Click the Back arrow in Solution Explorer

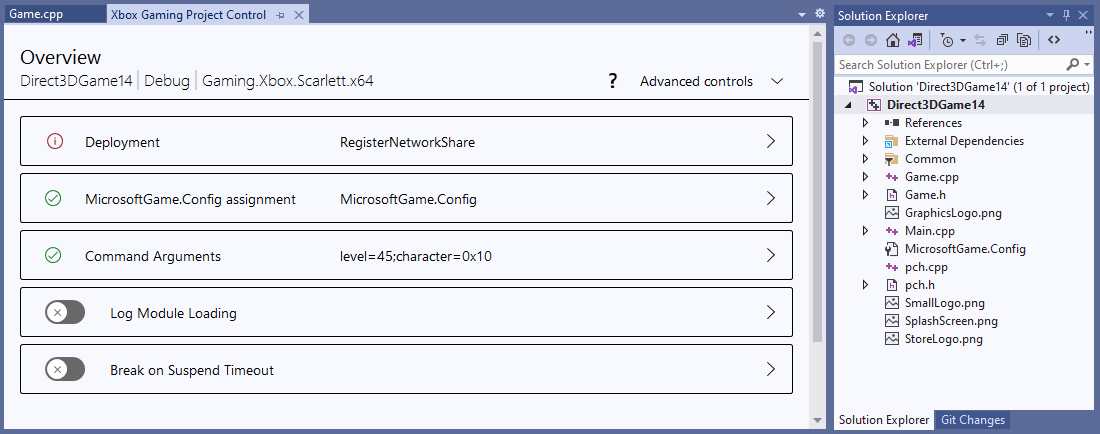pyautogui.click(x=848, y=41)
